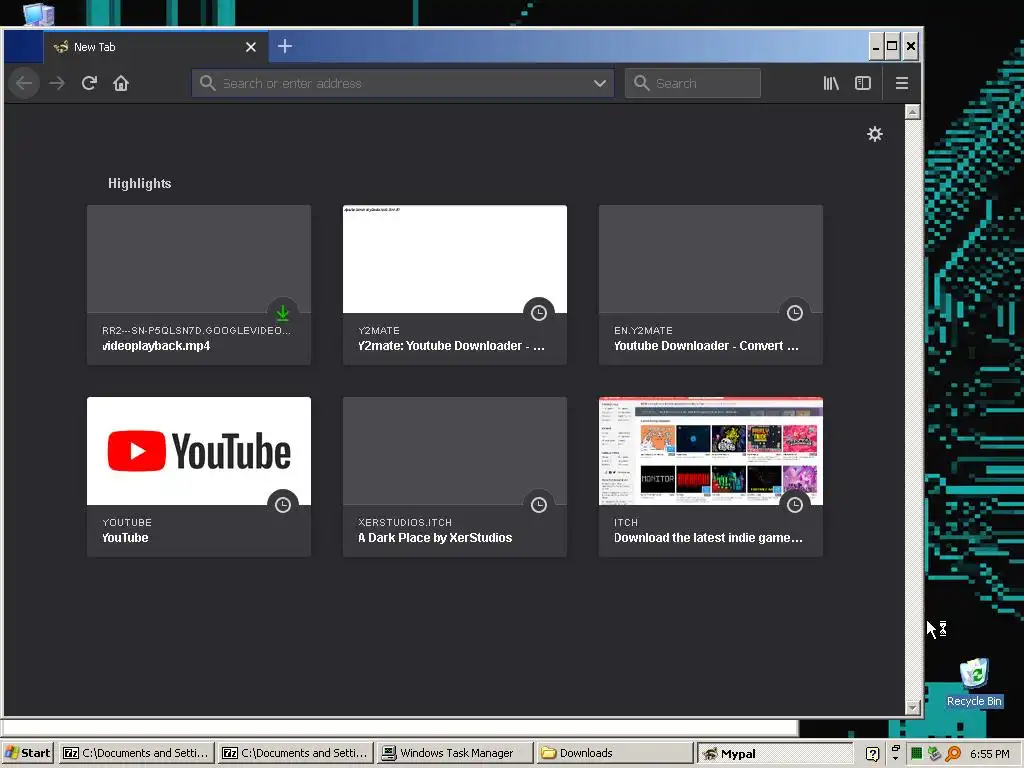The height and width of the screenshot is (768, 1024).
Task: Click scrollbar down arrow in browser
Action: coord(912,707)
